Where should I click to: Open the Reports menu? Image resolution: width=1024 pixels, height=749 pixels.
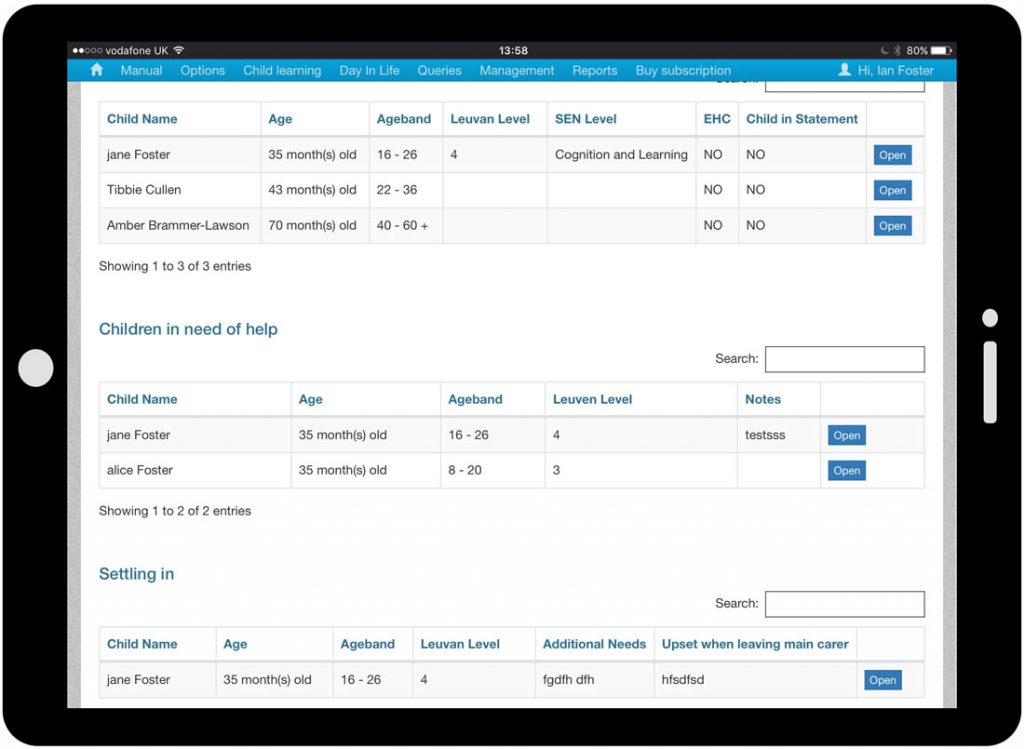coord(594,71)
